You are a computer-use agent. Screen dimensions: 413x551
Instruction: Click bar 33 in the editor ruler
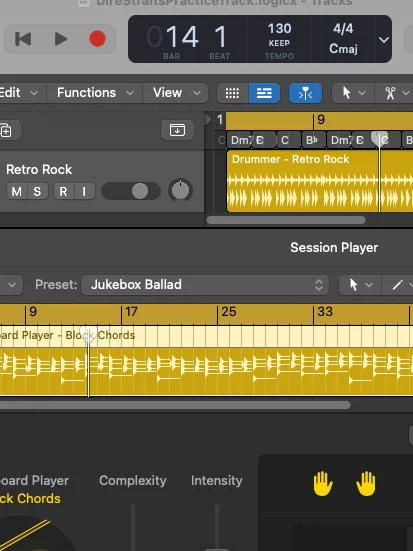pos(324,312)
